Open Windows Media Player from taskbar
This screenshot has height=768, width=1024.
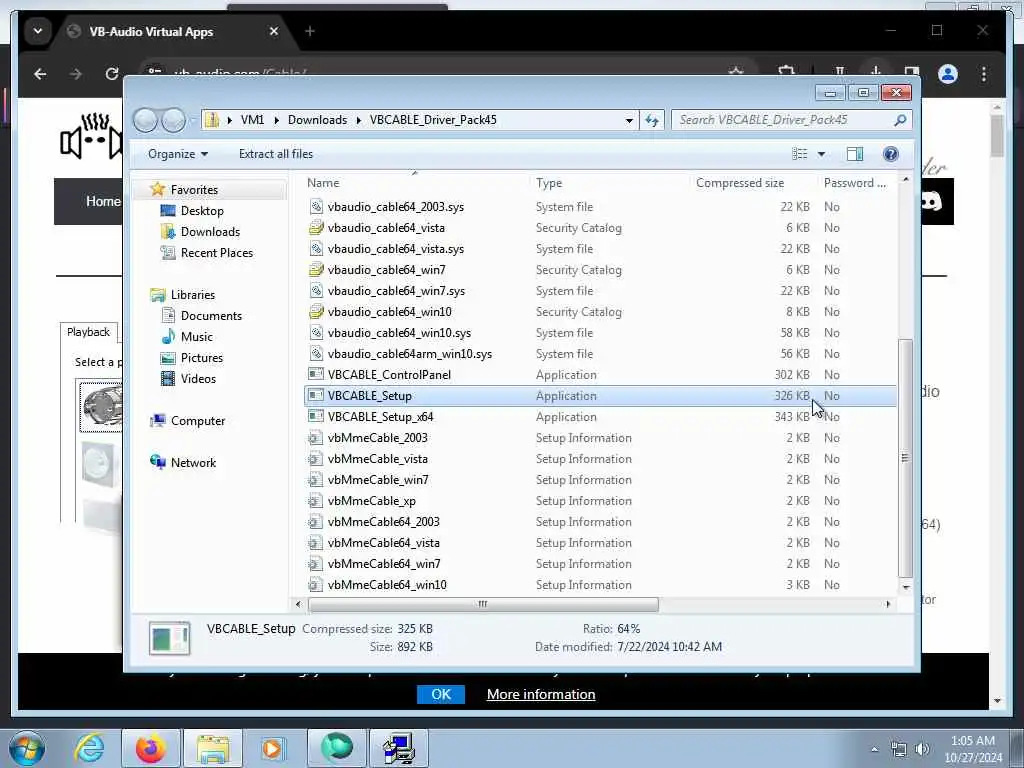[x=273, y=748]
